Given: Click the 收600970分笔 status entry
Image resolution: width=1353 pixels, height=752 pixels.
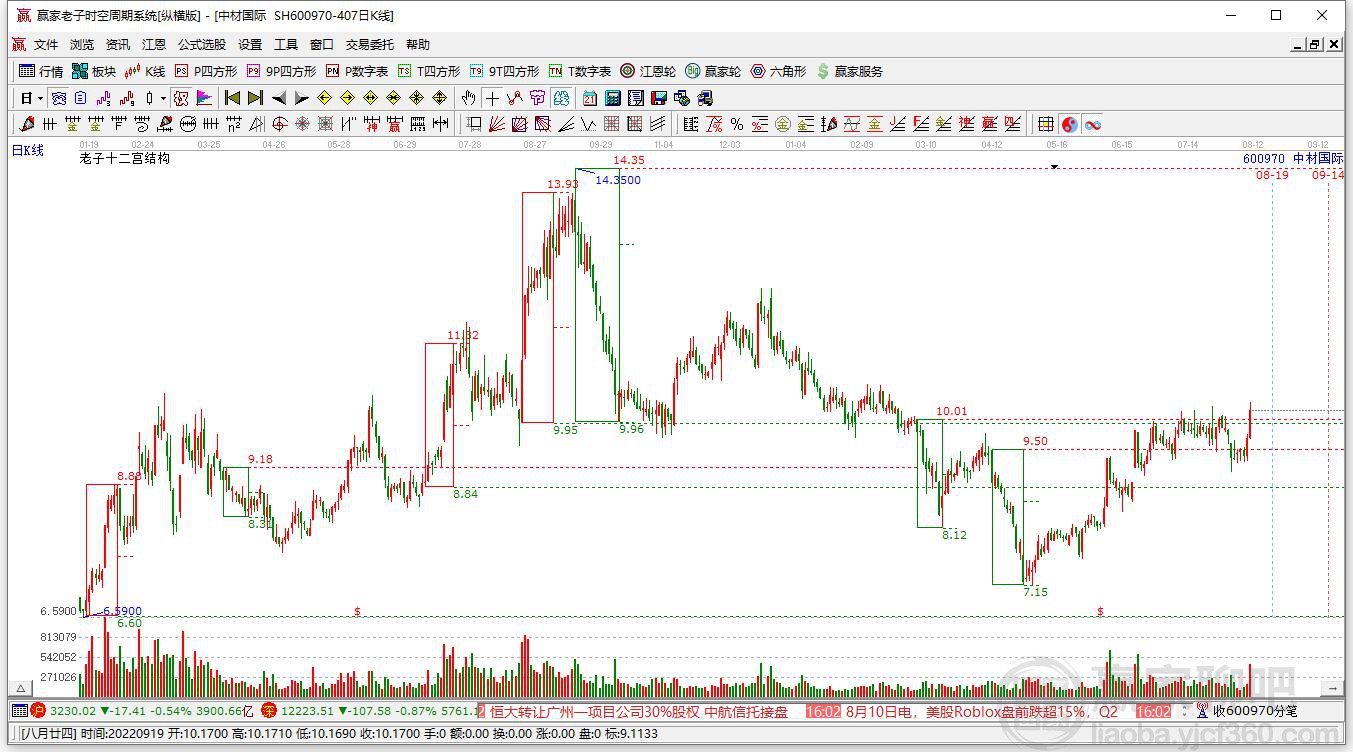Looking at the screenshot, I should click(x=1254, y=711).
